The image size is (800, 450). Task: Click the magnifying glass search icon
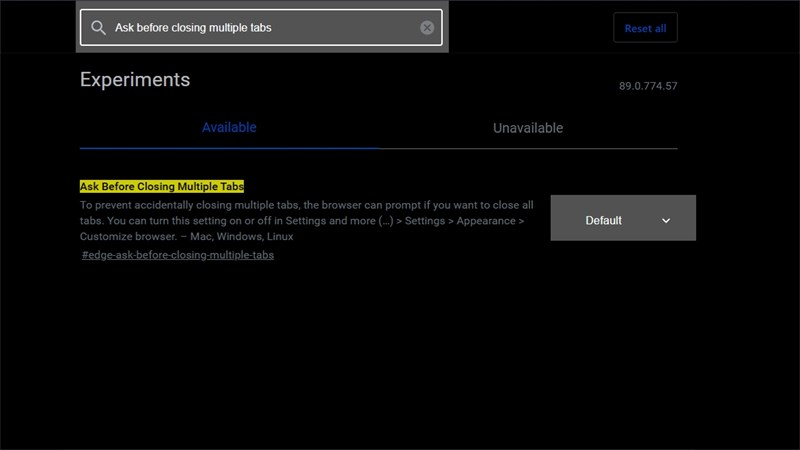tap(98, 28)
